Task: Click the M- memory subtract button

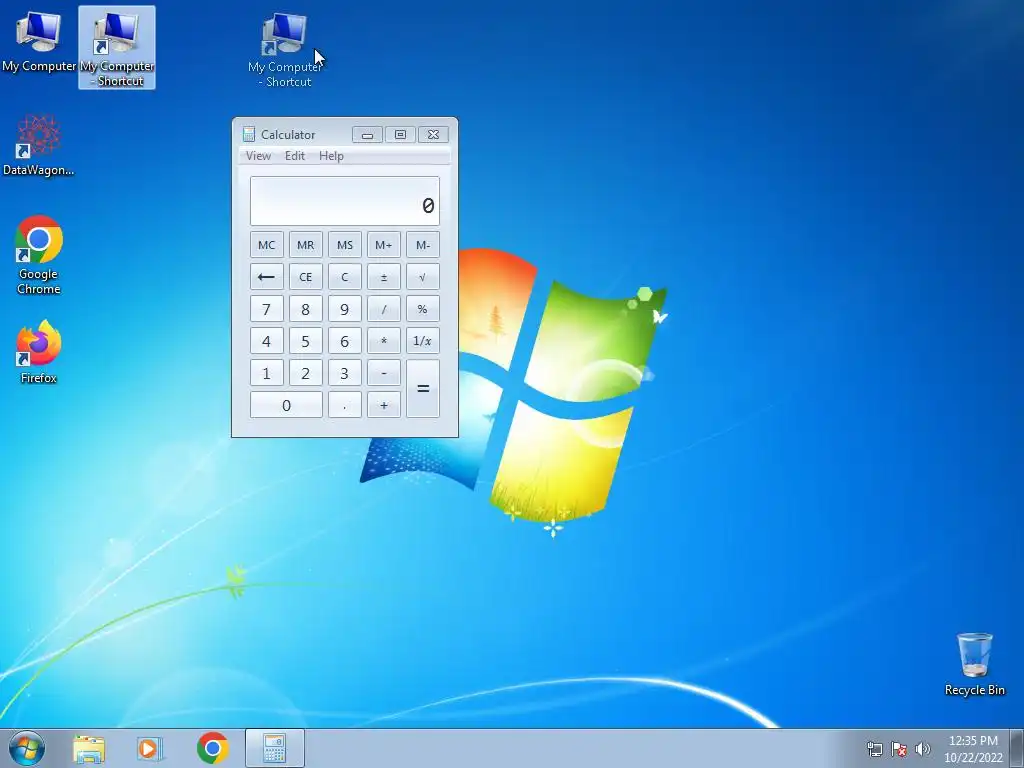Action: coord(423,245)
